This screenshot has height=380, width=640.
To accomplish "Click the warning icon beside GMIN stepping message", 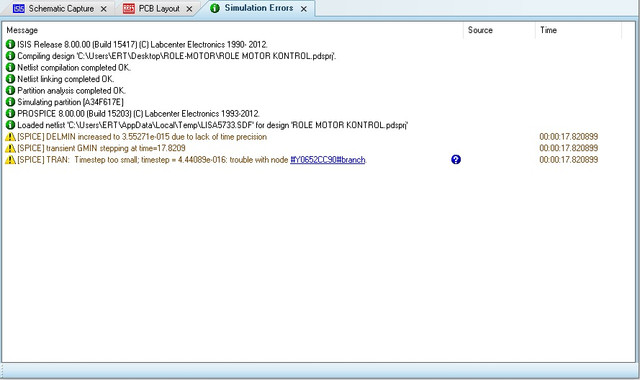I will [x=10, y=148].
